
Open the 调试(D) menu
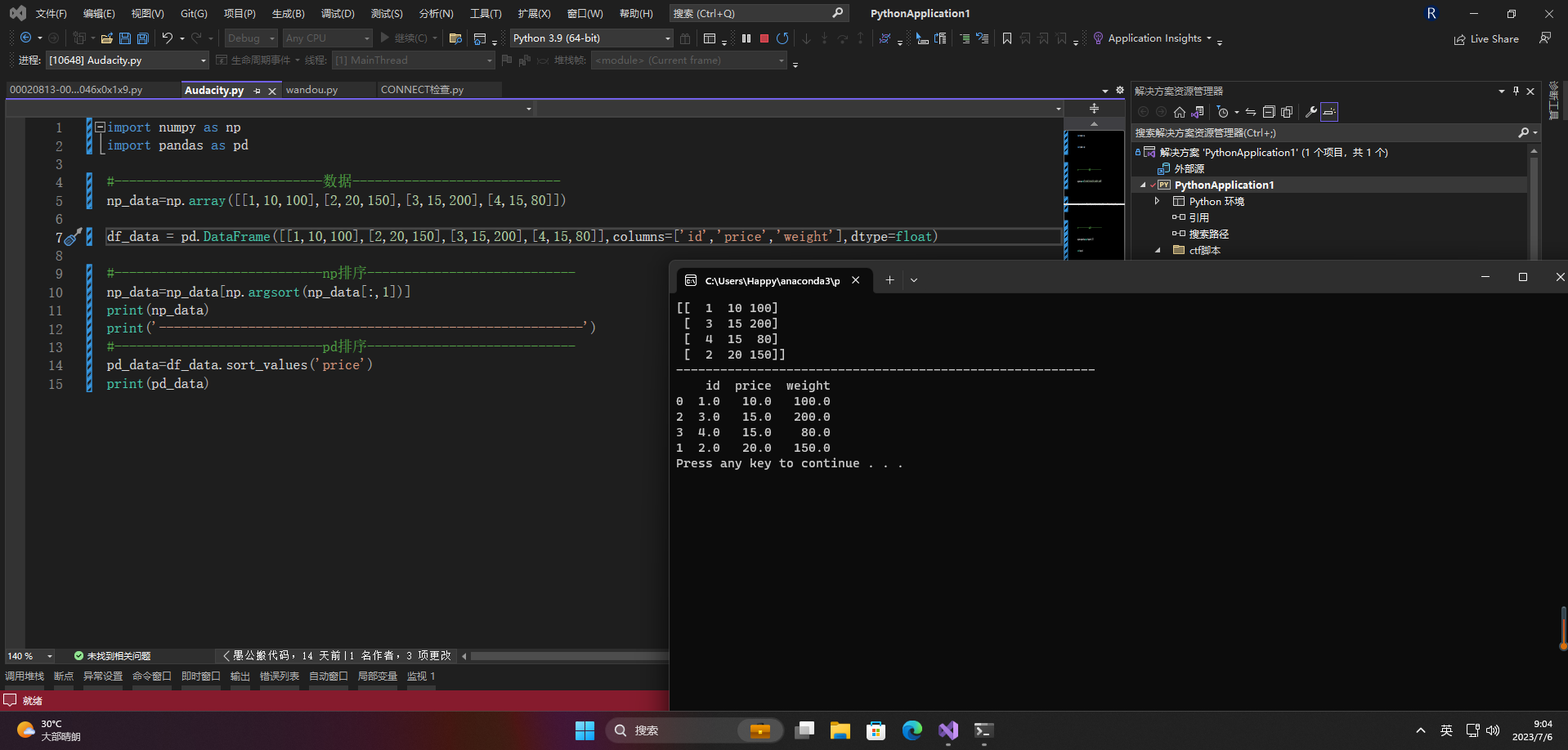click(338, 13)
